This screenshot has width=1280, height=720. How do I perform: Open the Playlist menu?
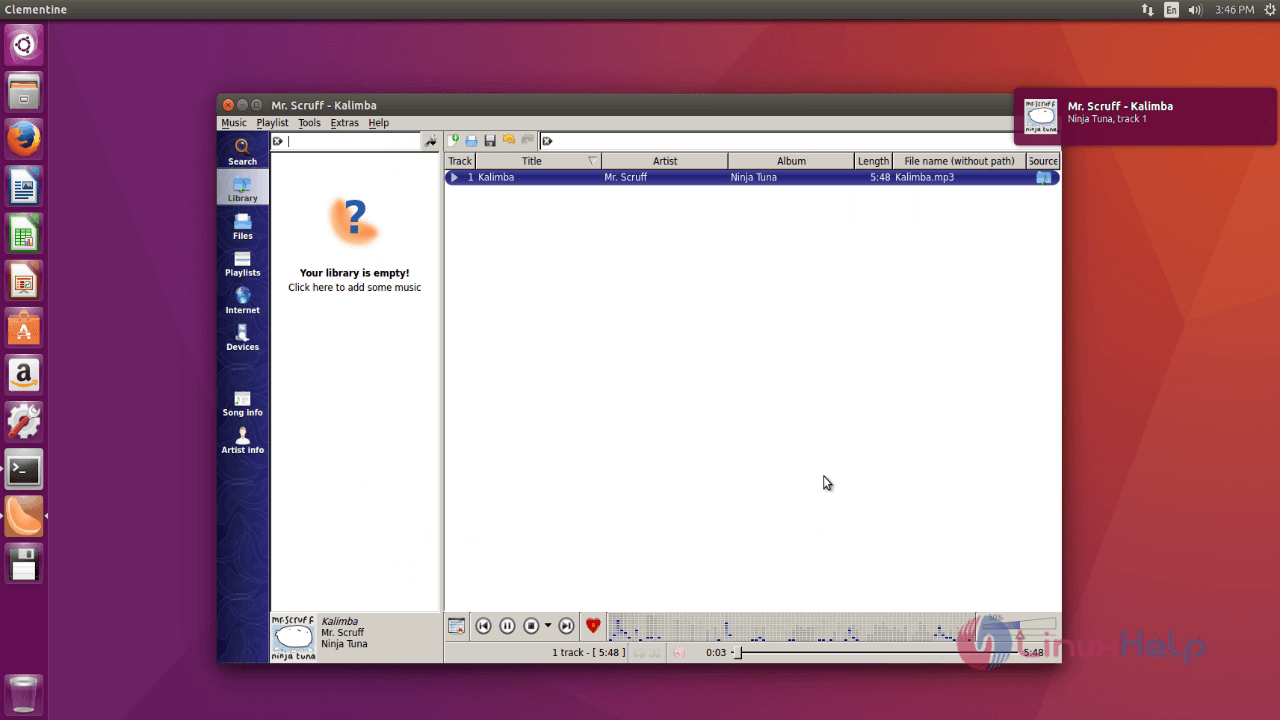[272, 123]
